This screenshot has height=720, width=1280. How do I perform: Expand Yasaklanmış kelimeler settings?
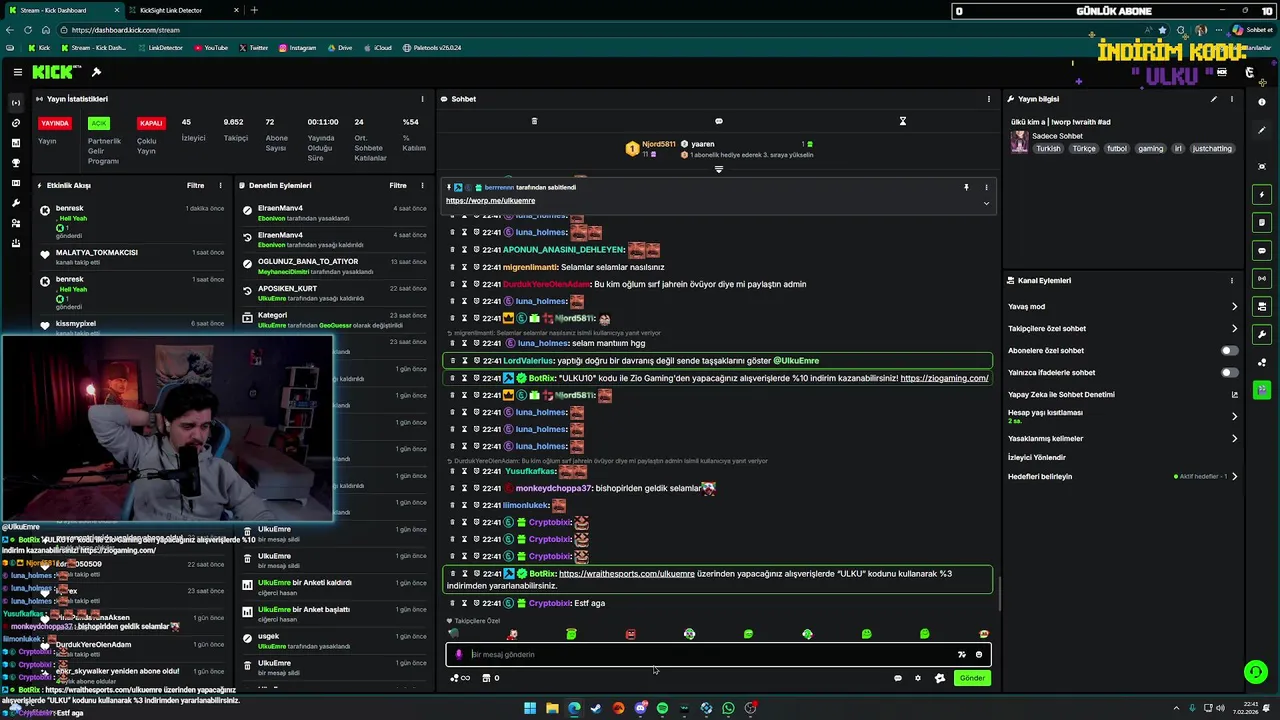click(x=1123, y=439)
